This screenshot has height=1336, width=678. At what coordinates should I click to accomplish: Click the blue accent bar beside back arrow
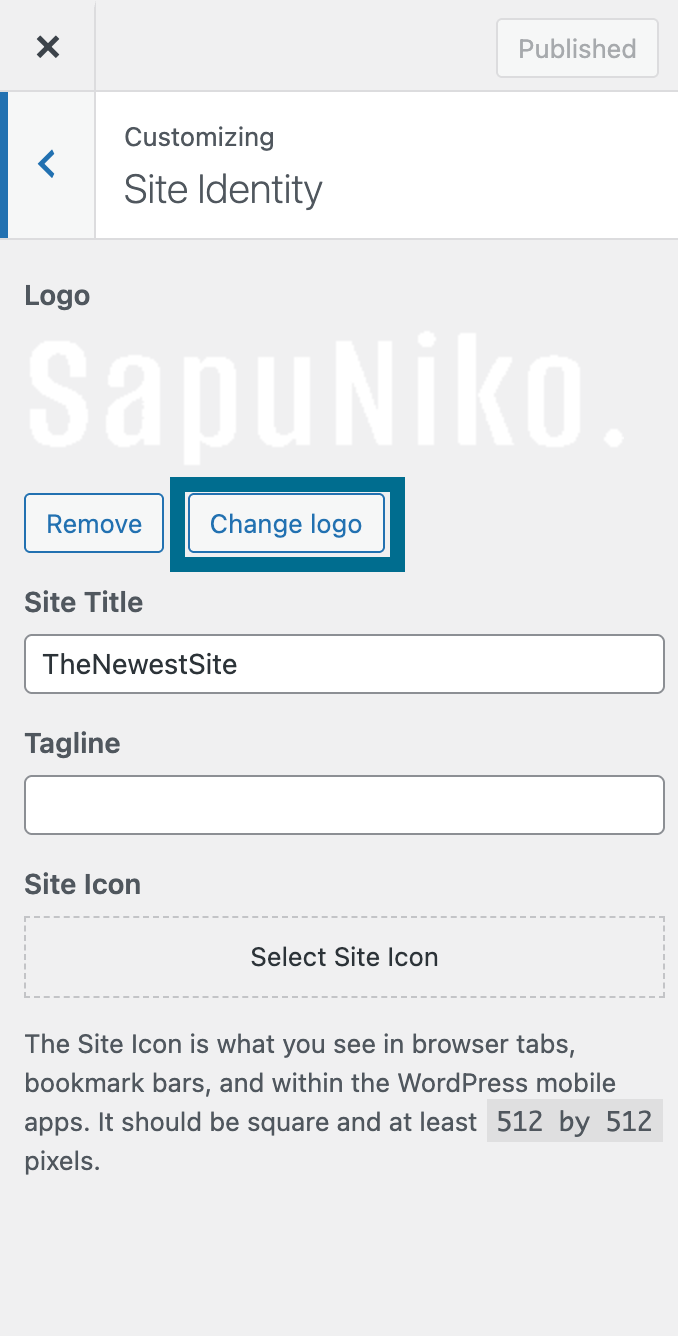coord(4,165)
